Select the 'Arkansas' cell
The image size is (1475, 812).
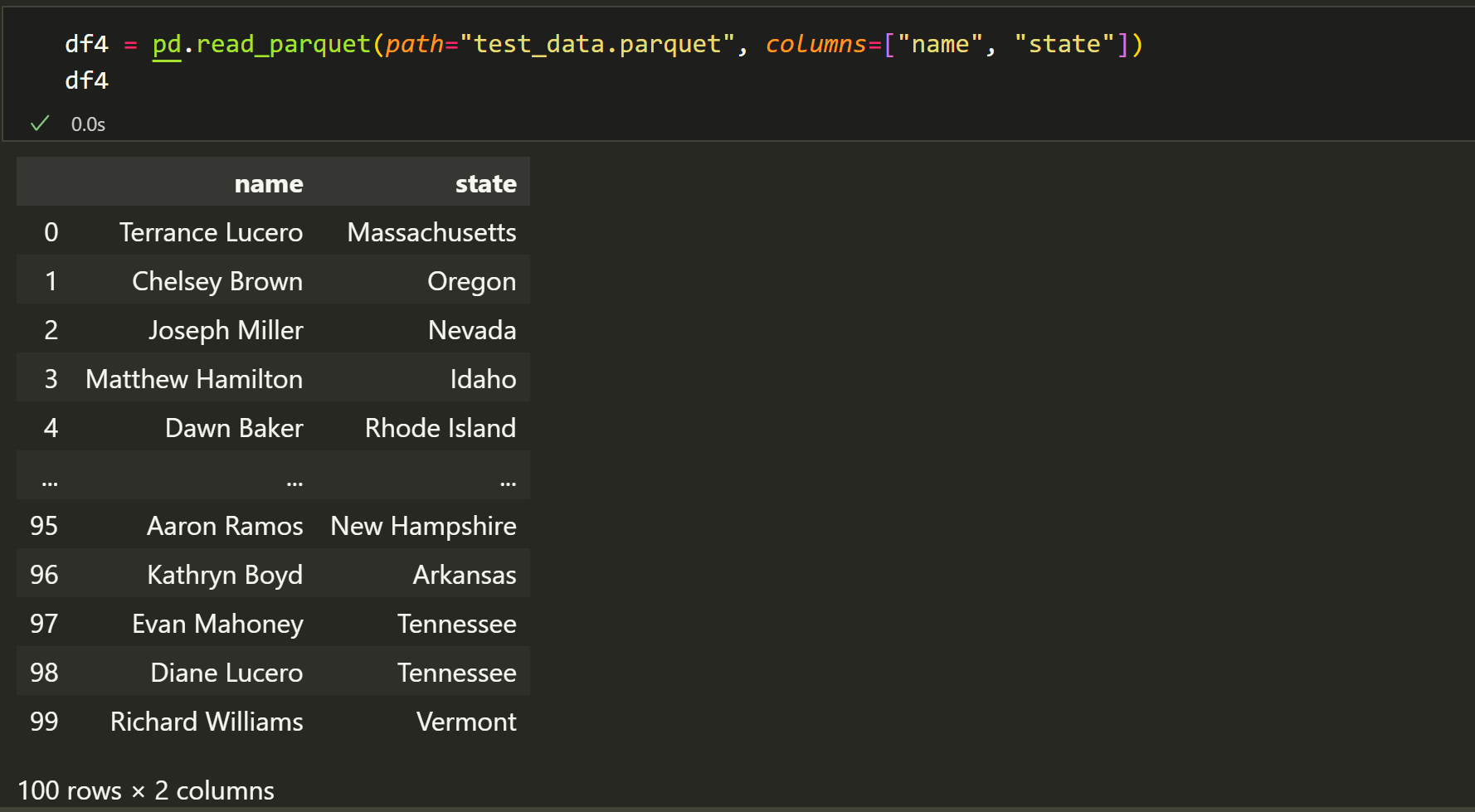[x=465, y=575]
